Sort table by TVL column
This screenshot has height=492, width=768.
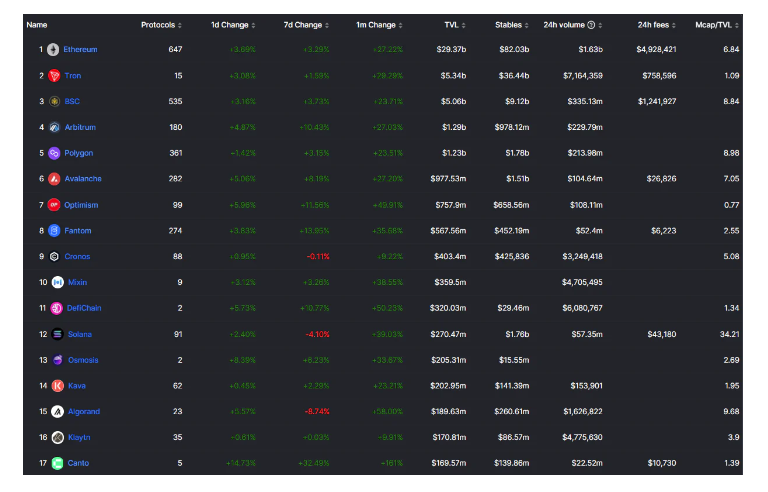455,25
